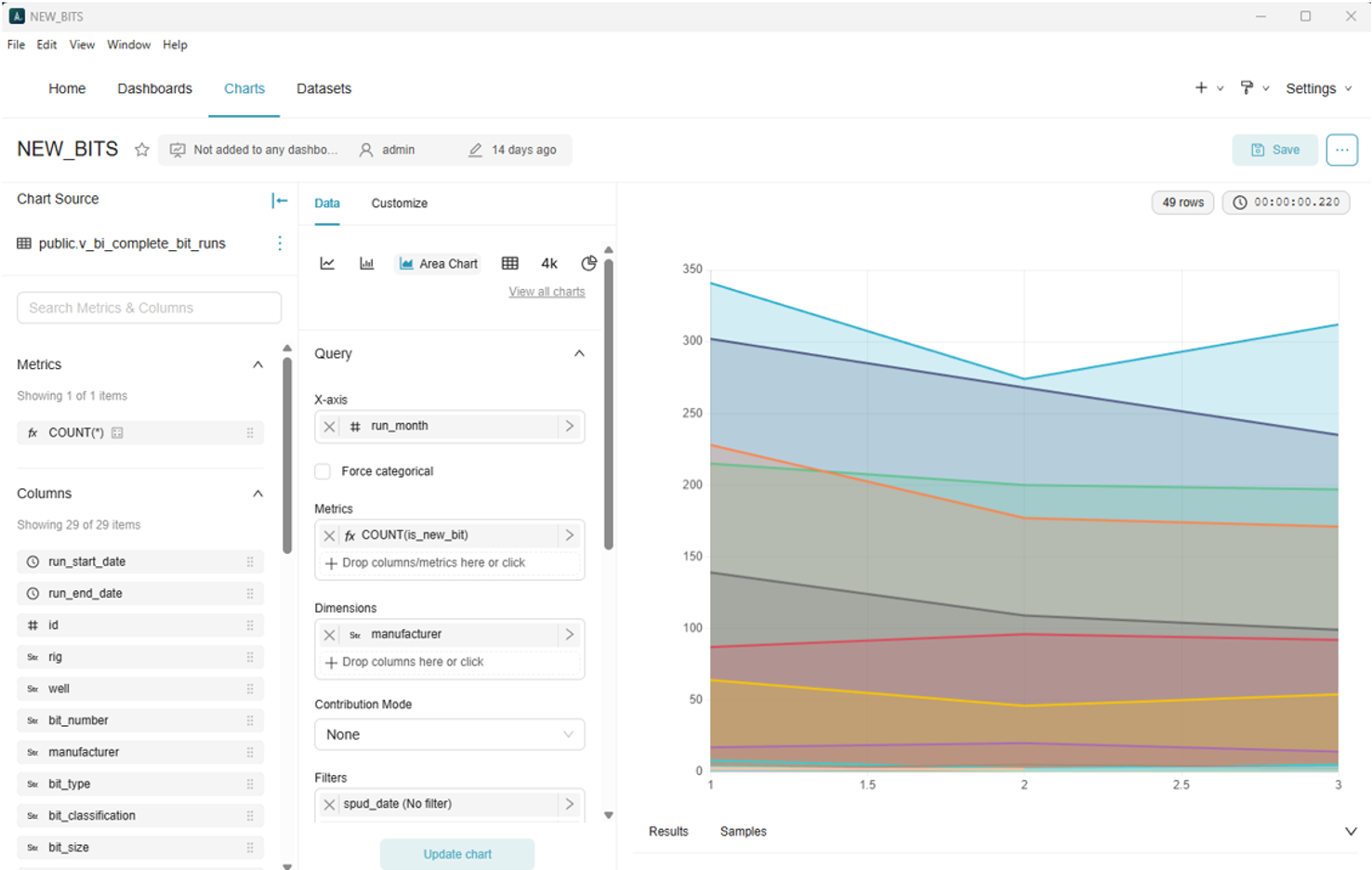Select the bar chart type icon
The image size is (1372, 870).
tap(367, 264)
